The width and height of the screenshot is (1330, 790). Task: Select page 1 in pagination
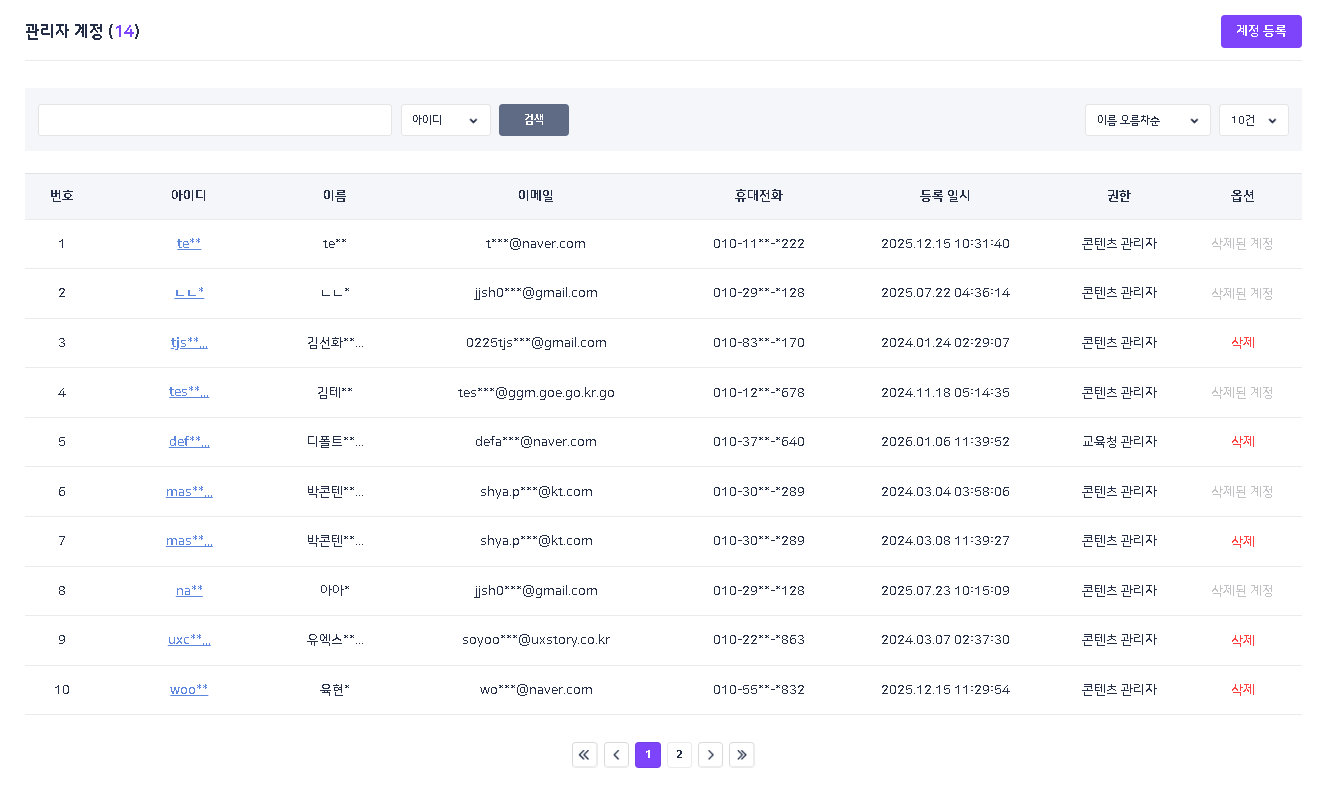(x=648, y=755)
